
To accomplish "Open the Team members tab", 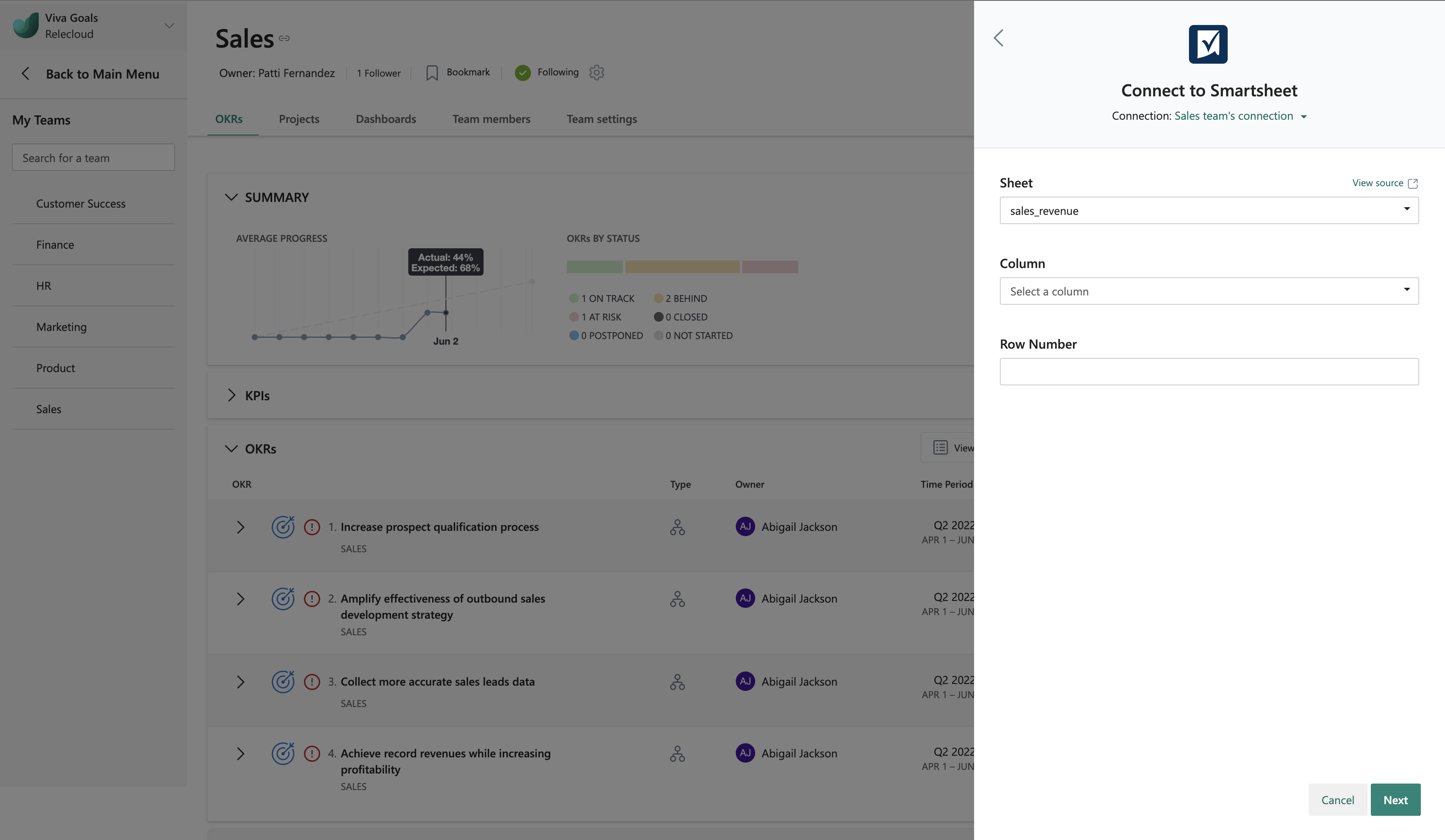I will click(491, 119).
